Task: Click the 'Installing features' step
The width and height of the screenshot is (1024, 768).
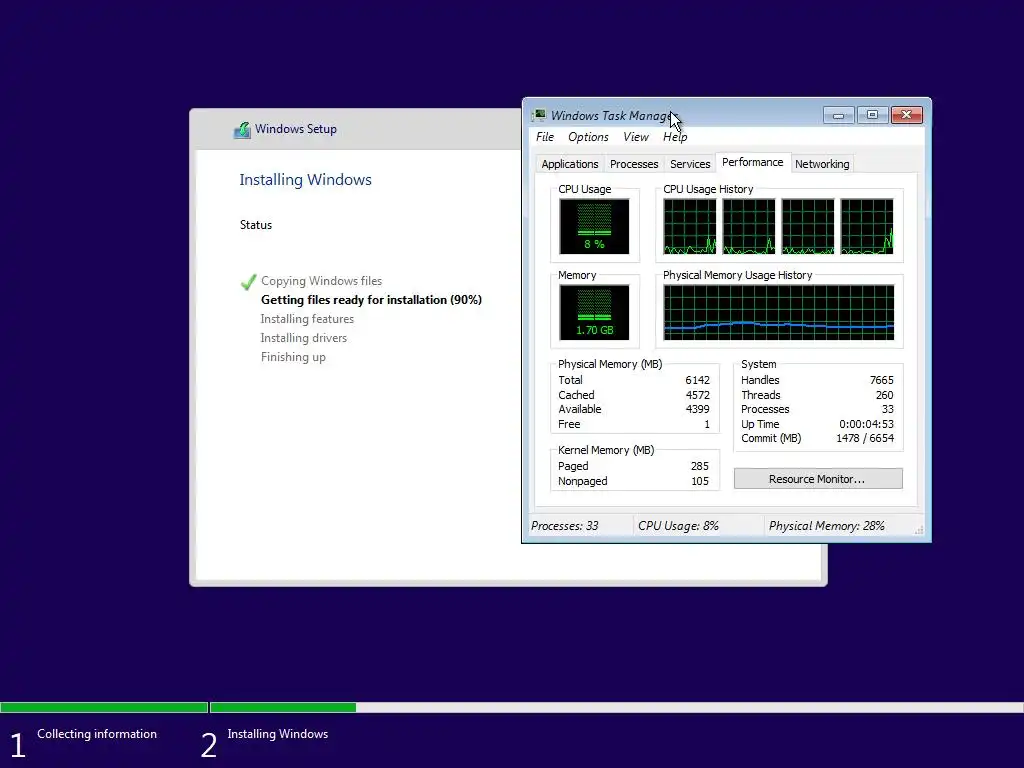Action: coord(307,319)
